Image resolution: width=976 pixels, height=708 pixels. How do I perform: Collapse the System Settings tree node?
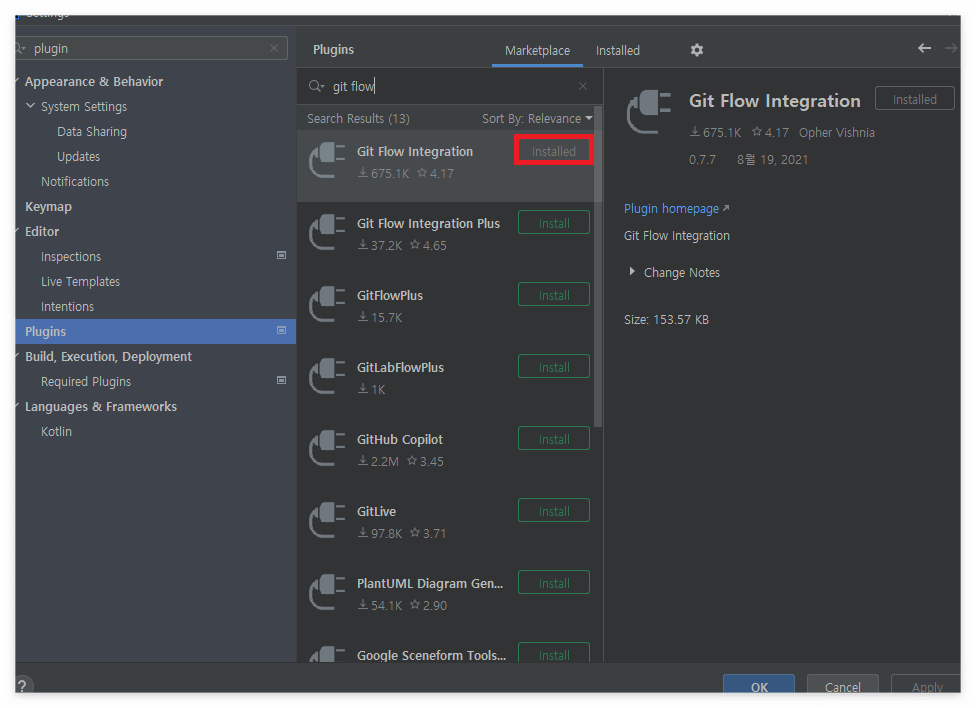pos(30,106)
